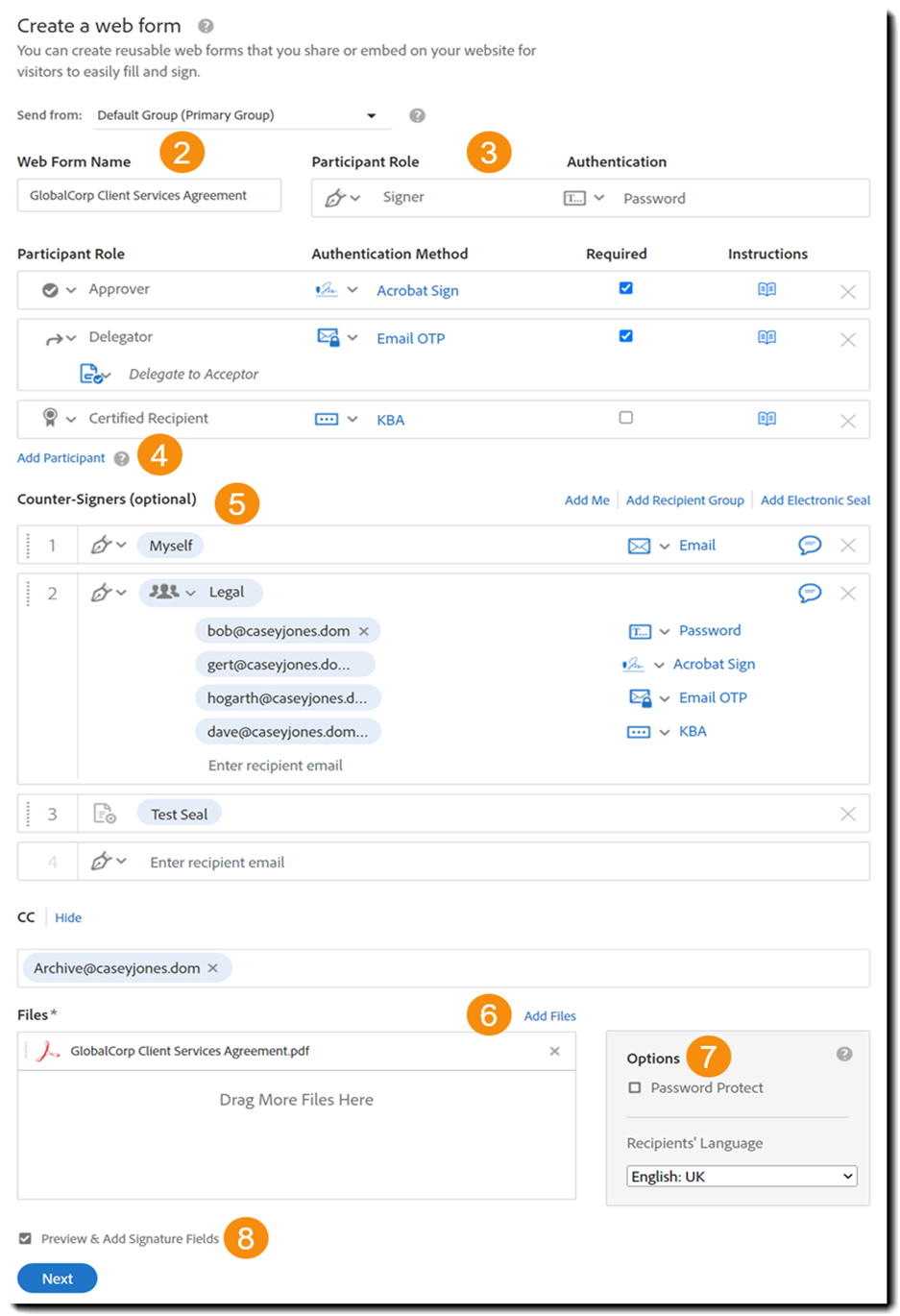Click Enter recipient email field in Legal group
The image size is (900, 1316).
(276, 766)
